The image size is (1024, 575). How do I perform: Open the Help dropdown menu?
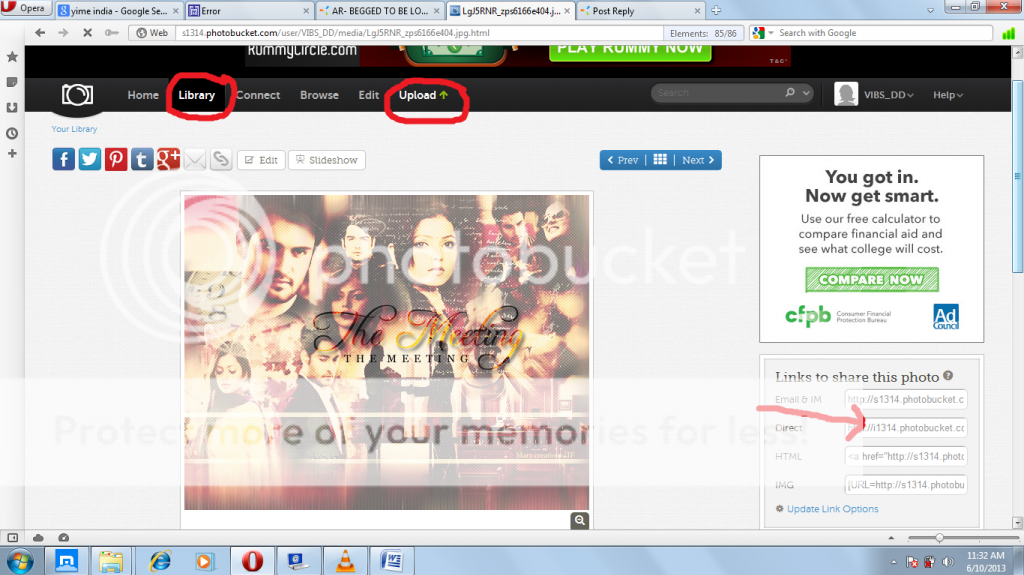tap(947, 95)
